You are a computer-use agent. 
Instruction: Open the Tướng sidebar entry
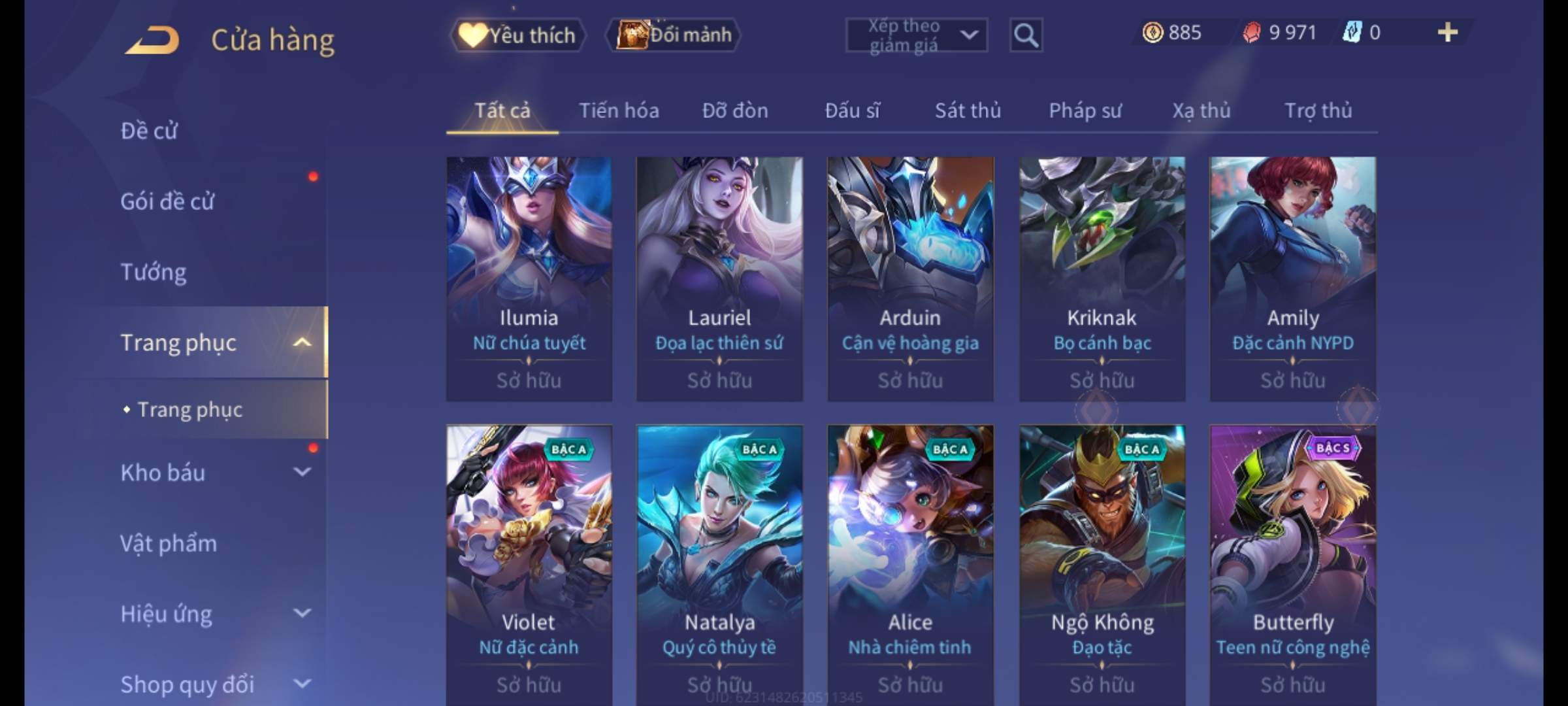(154, 272)
